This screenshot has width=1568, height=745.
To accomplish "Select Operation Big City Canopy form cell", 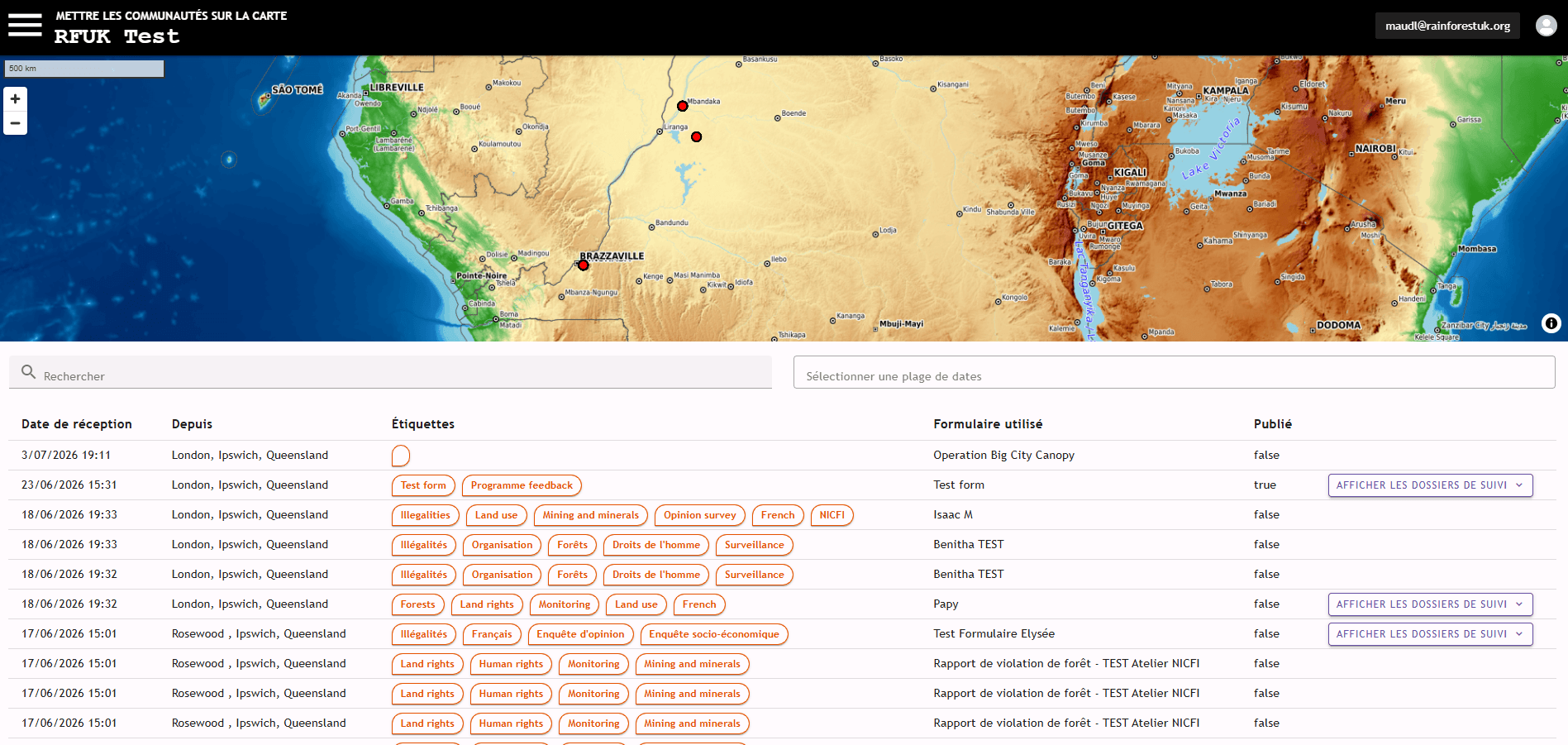I will pos(1004,456).
